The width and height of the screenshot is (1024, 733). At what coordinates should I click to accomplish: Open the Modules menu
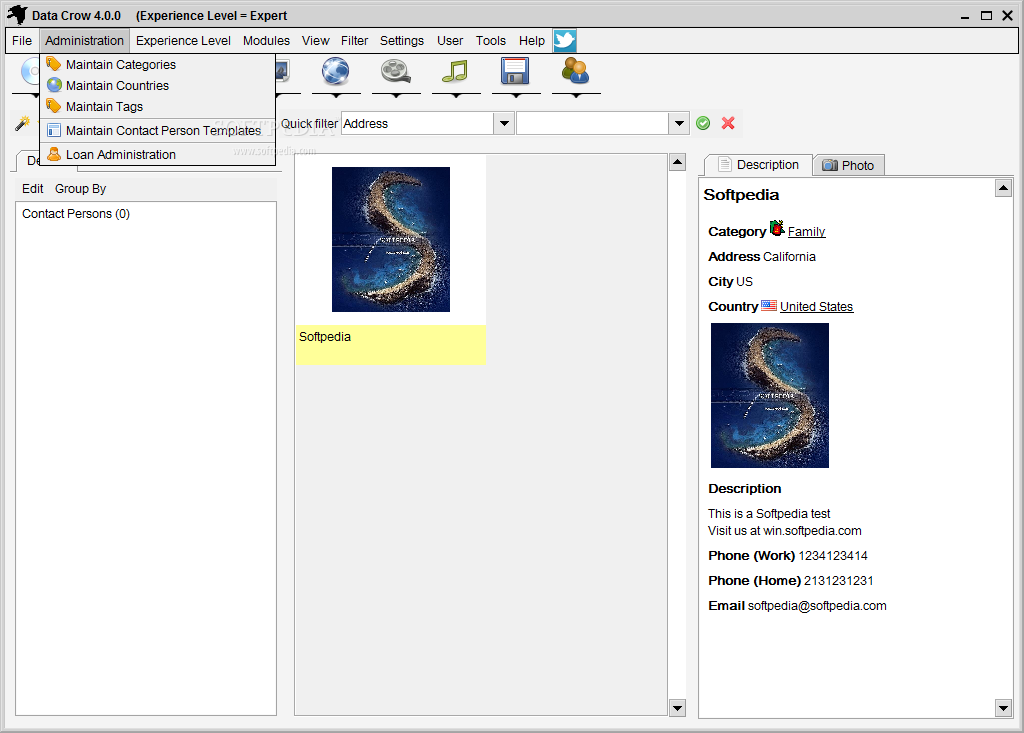(x=266, y=41)
